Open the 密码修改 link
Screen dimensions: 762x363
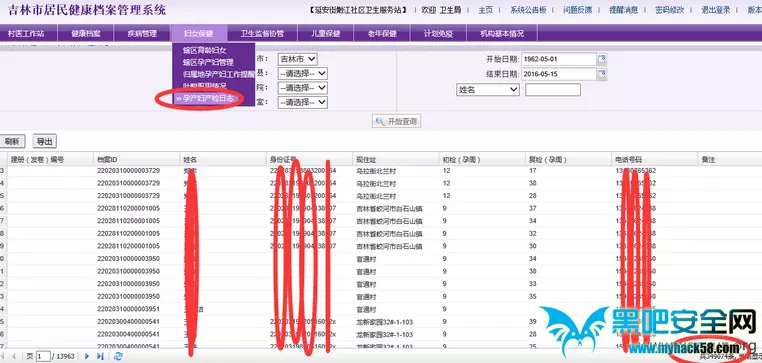(x=670, y=10)
